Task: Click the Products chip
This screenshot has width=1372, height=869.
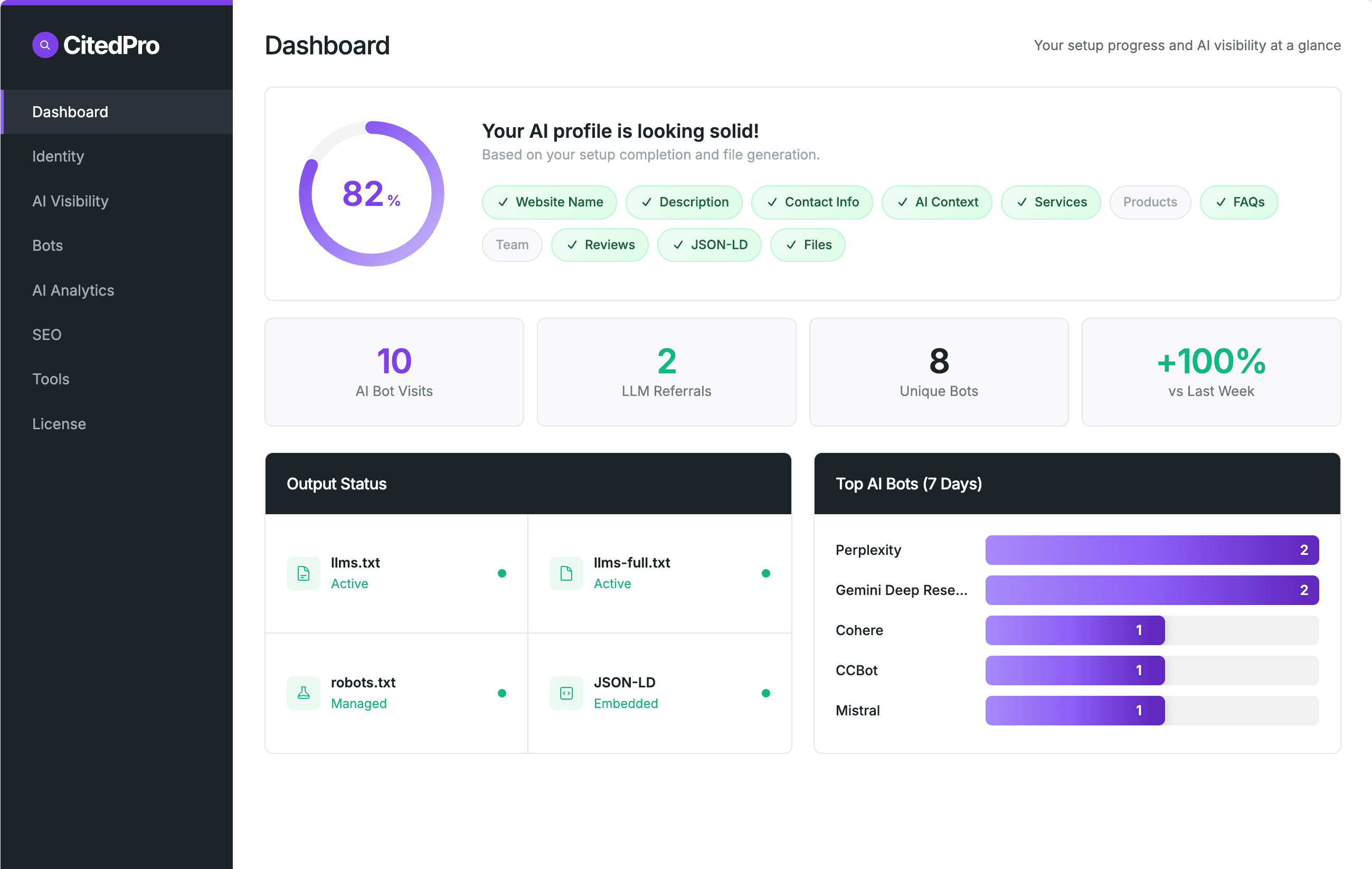Action: point(1150,202)
